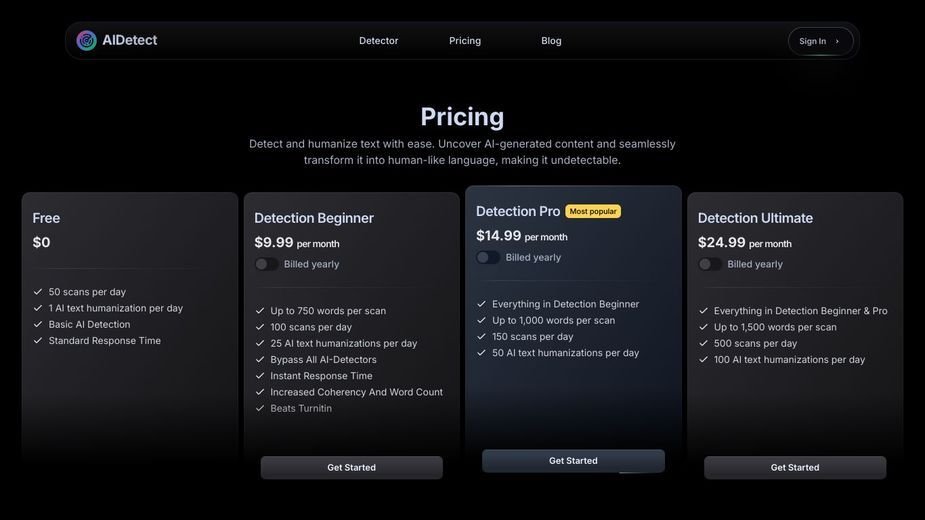The image size is (925, 520).
Task: Open the Blog page from navbar
Action: coord(551,41)
